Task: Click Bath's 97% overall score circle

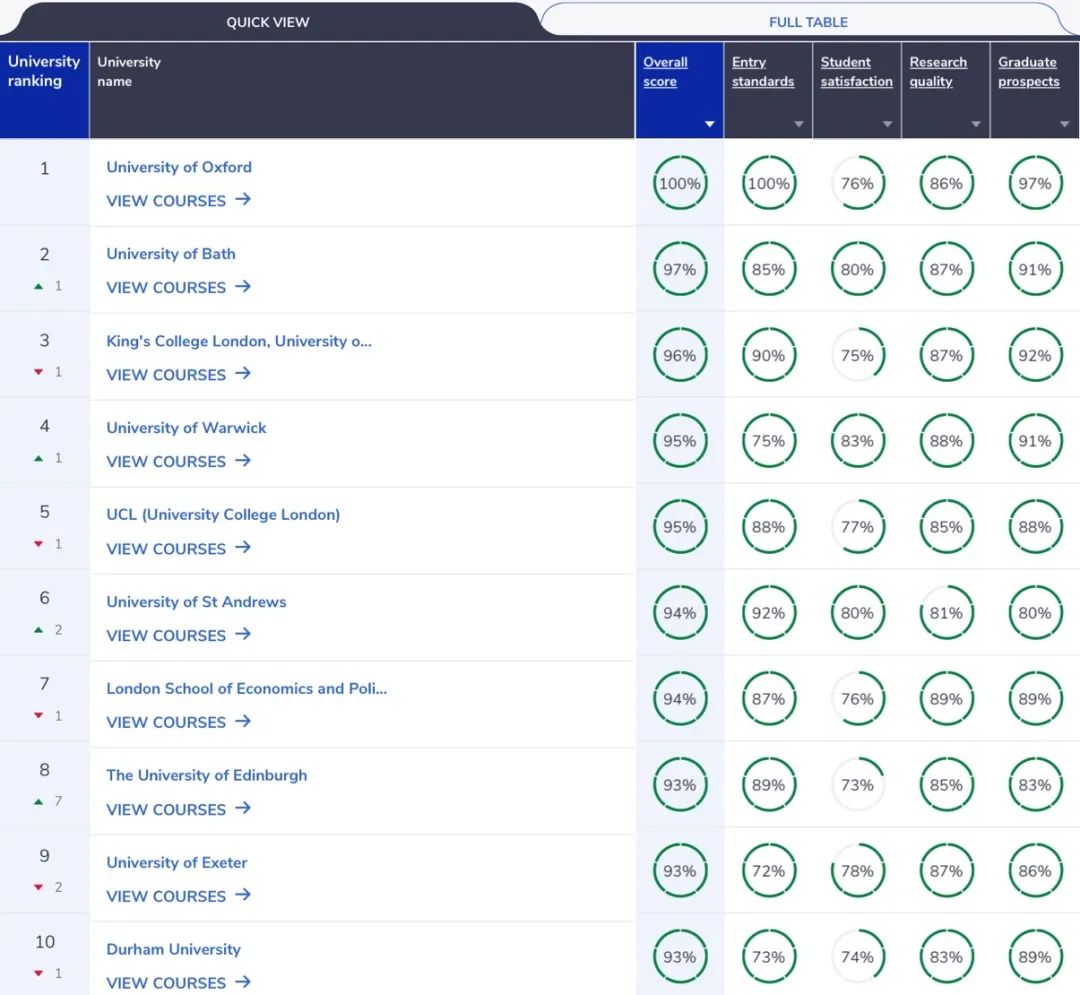Action: [x=680, y=269]
